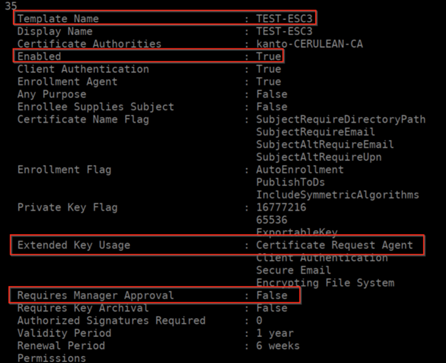
Task: Click the SubjectAltRequireEmail flag value
Action: coord(325,145)
